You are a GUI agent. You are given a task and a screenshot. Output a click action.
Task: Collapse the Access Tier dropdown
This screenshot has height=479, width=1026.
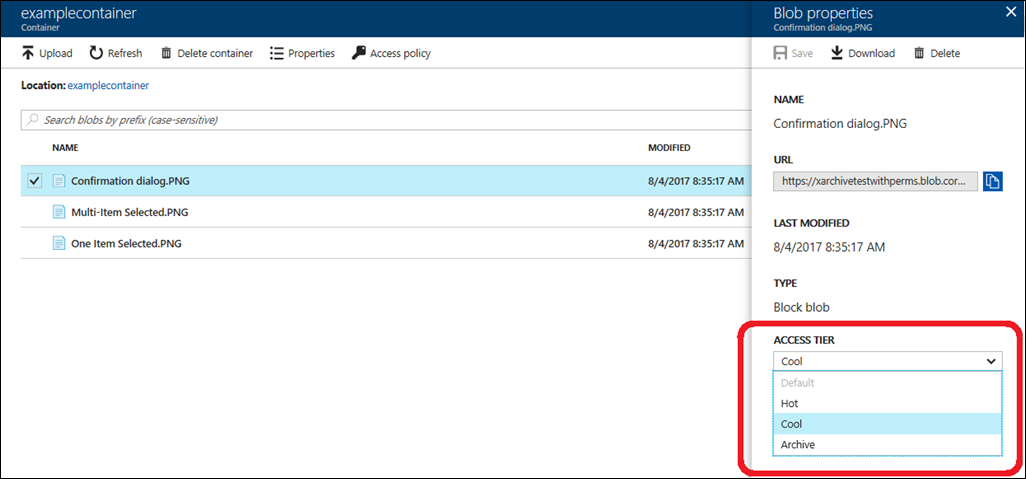point(990,361)
